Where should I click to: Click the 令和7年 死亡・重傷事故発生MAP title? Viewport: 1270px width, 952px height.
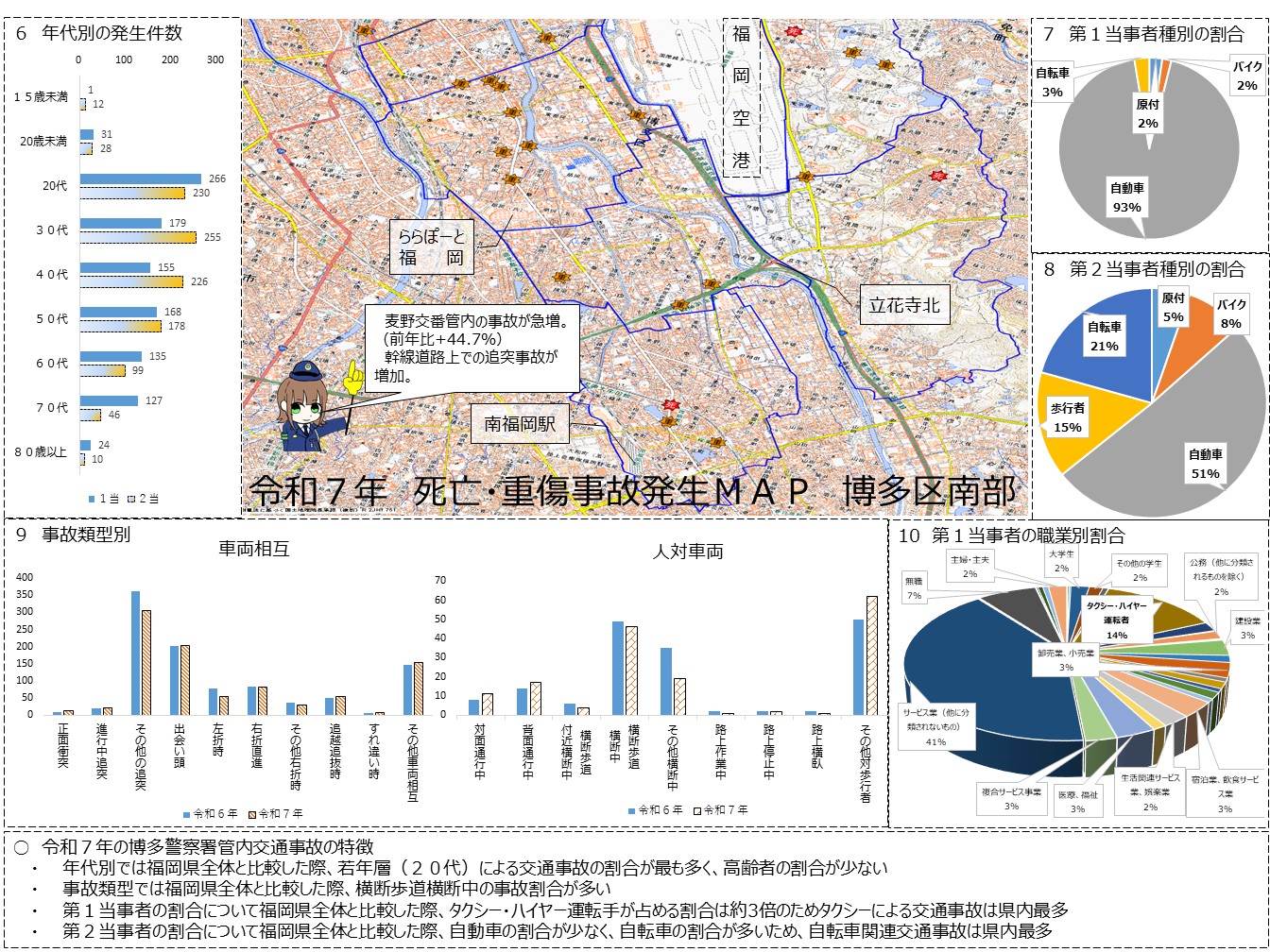(633, 492)
